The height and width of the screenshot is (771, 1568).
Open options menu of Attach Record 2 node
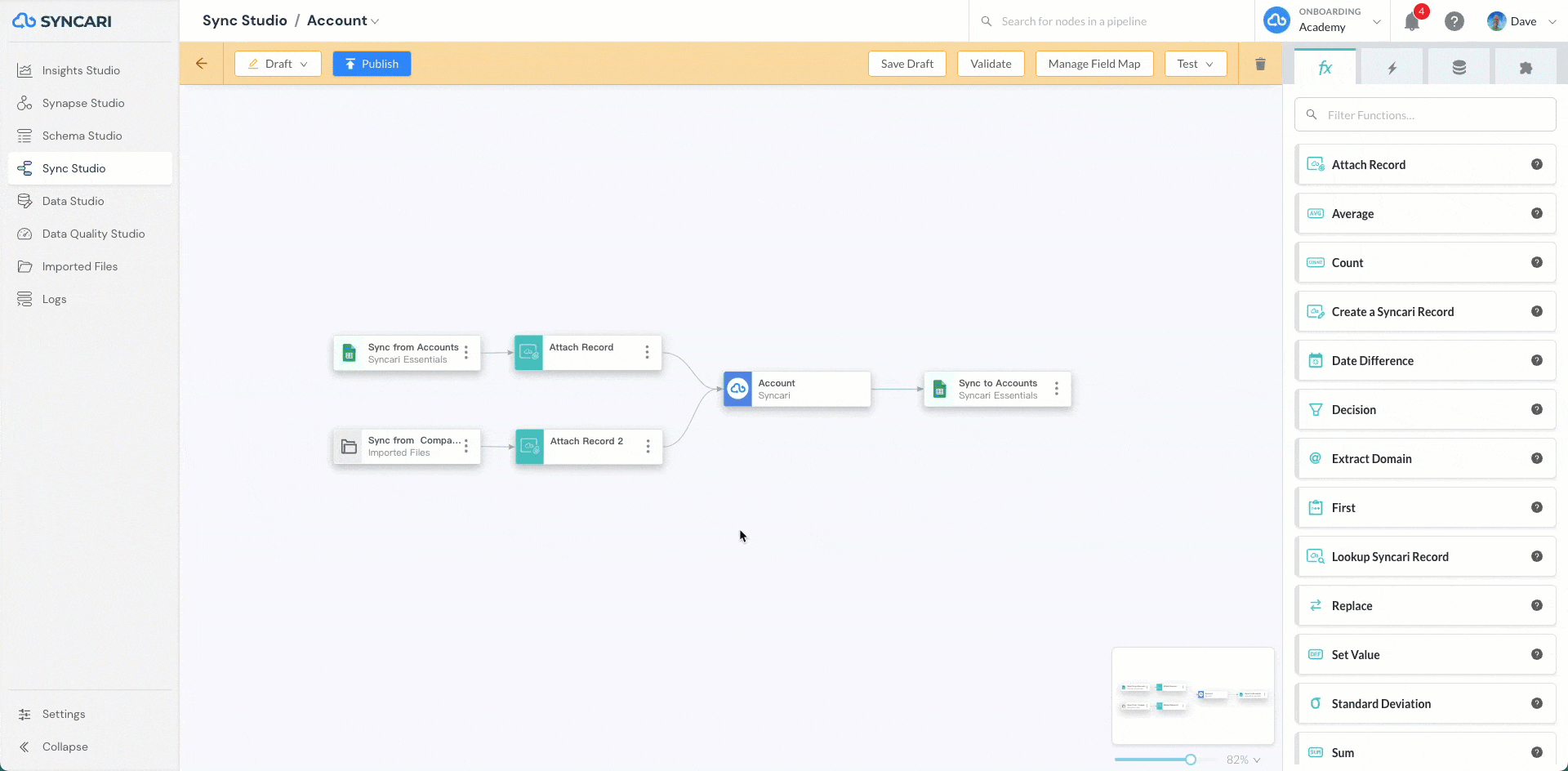tap(648, 446)
